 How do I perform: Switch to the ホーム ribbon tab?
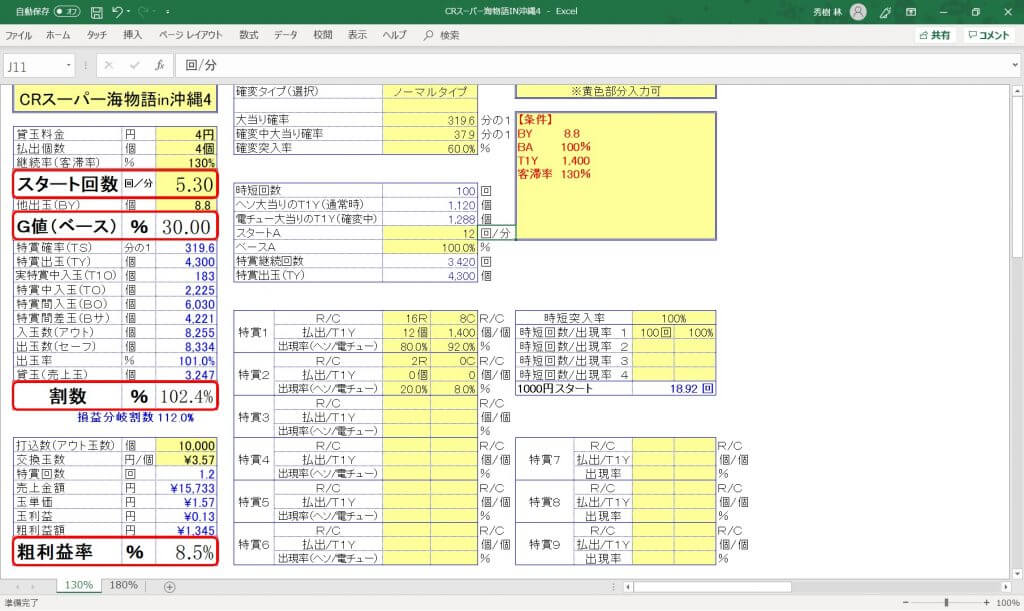[x=58, y=35]
